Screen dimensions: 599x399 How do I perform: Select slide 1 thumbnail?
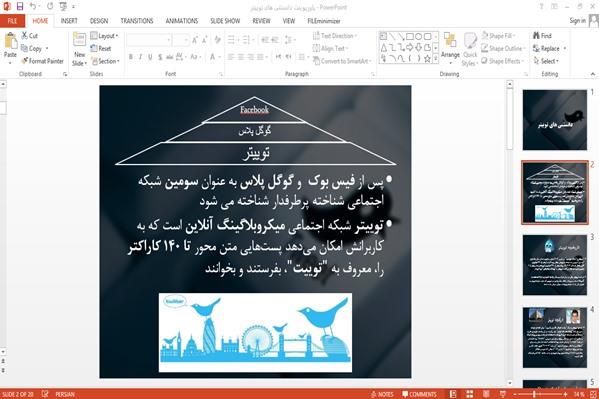click(x=555, y=120)
